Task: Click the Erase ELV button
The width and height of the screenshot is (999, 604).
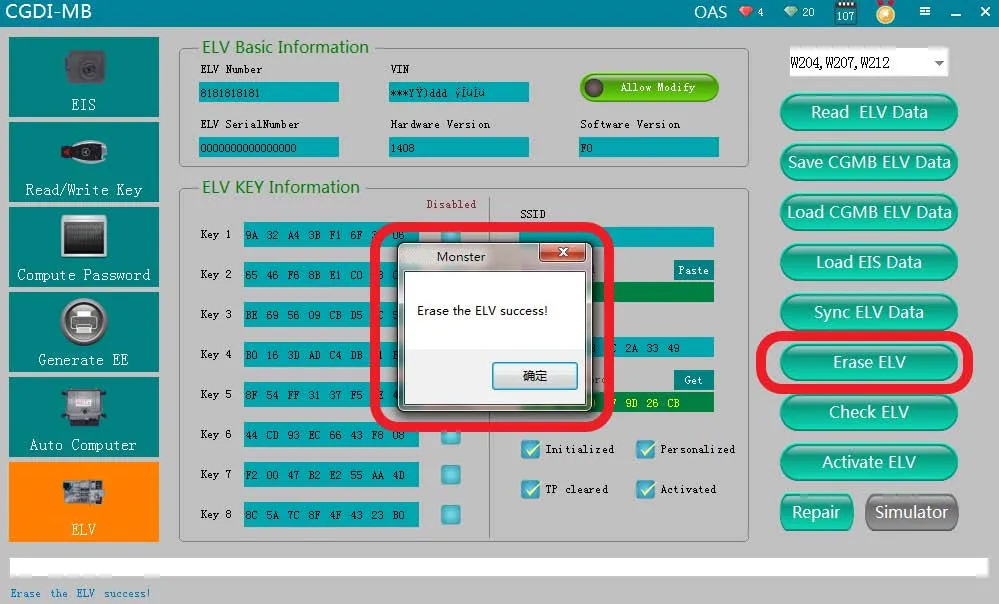Action: (x=868, y=363)
